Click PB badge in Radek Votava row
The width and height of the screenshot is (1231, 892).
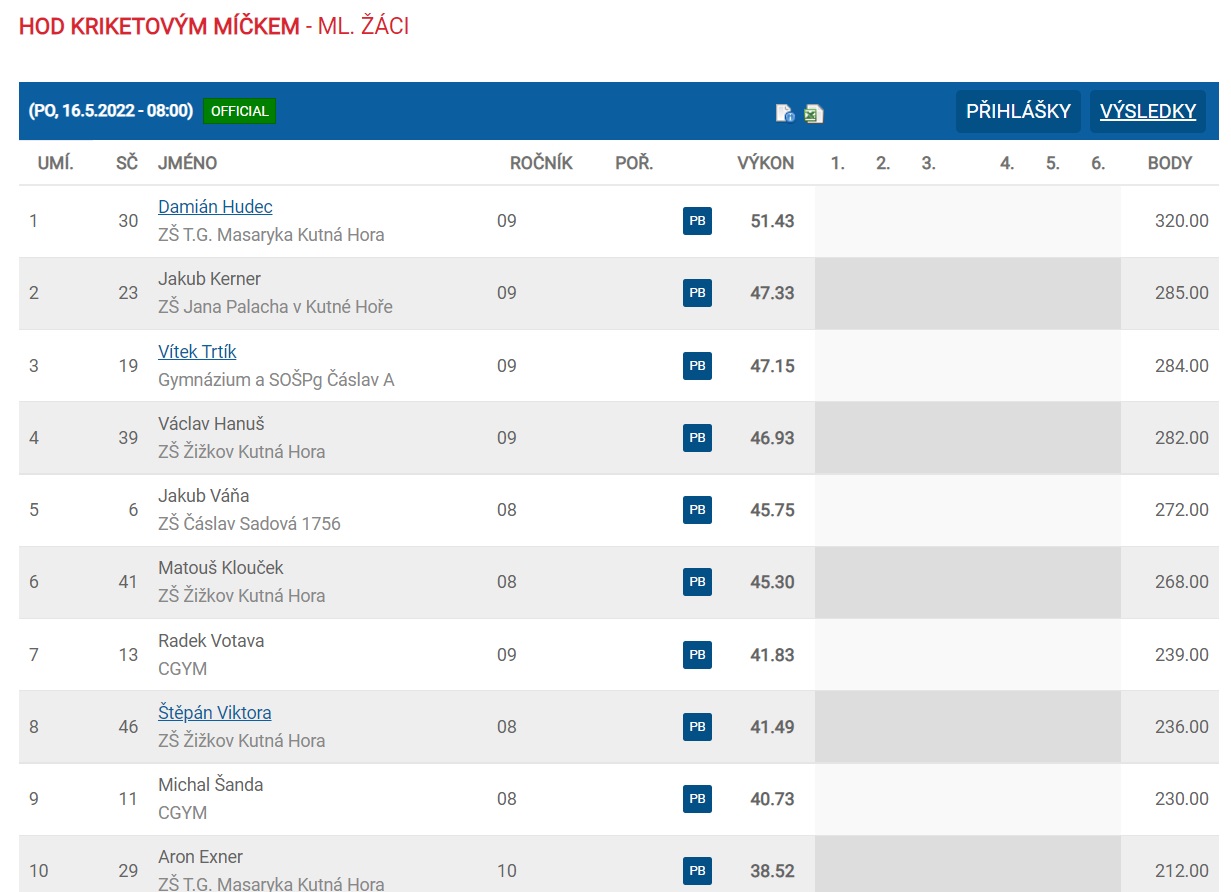click(697, 654)
